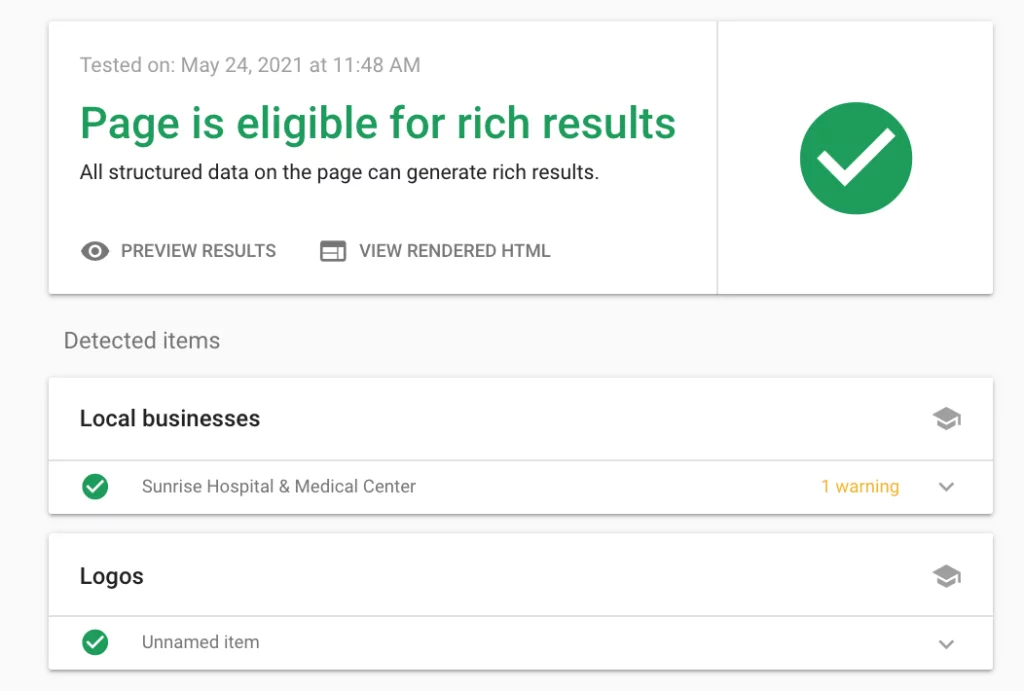Click the green check beside Sunrise Hospital

(x=95, y=487)
